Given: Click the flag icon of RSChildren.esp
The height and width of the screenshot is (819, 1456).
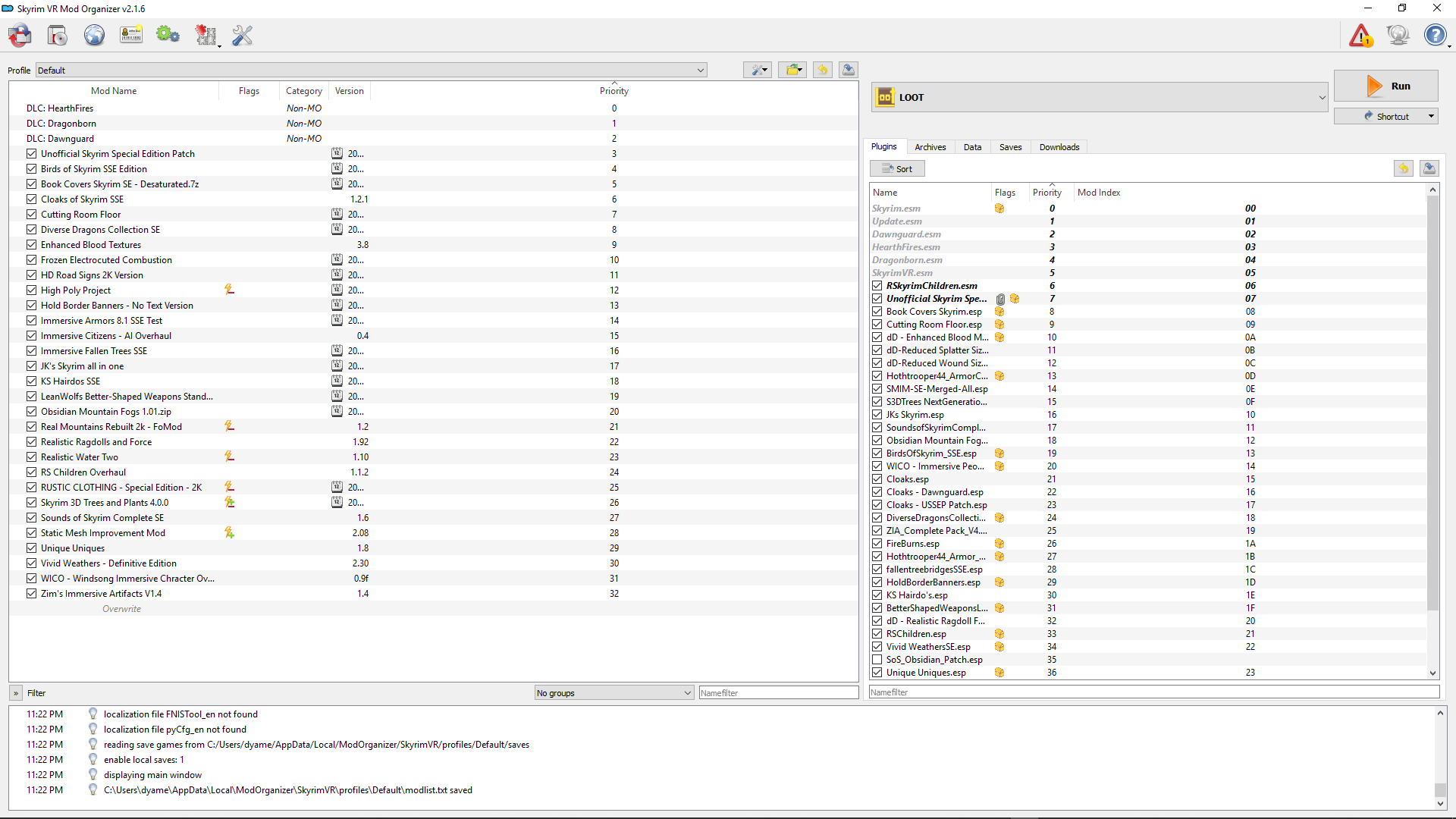Looking at the screenshot, I should [x=999, y=634].
